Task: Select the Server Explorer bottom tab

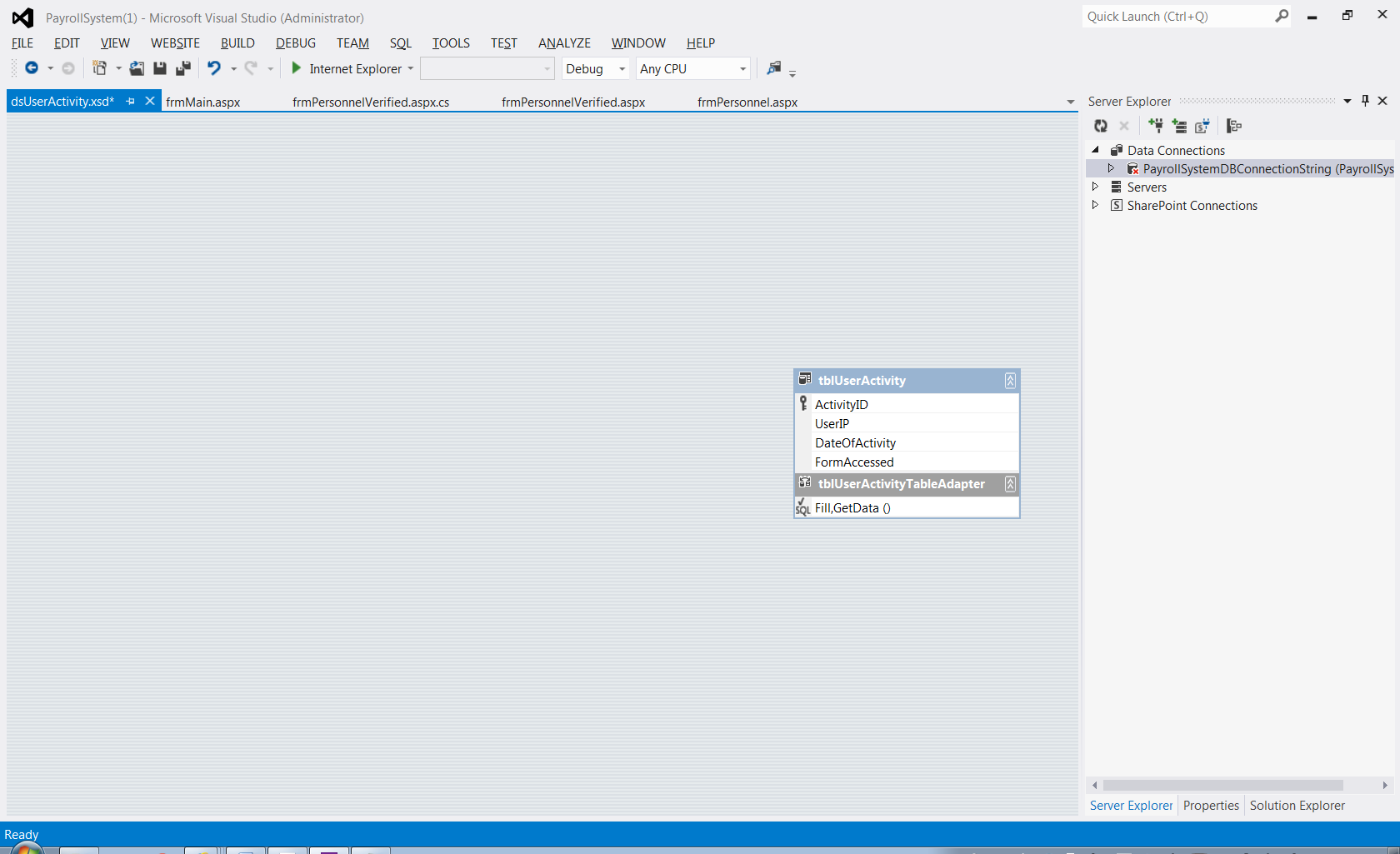Action: coord(1131,806)
